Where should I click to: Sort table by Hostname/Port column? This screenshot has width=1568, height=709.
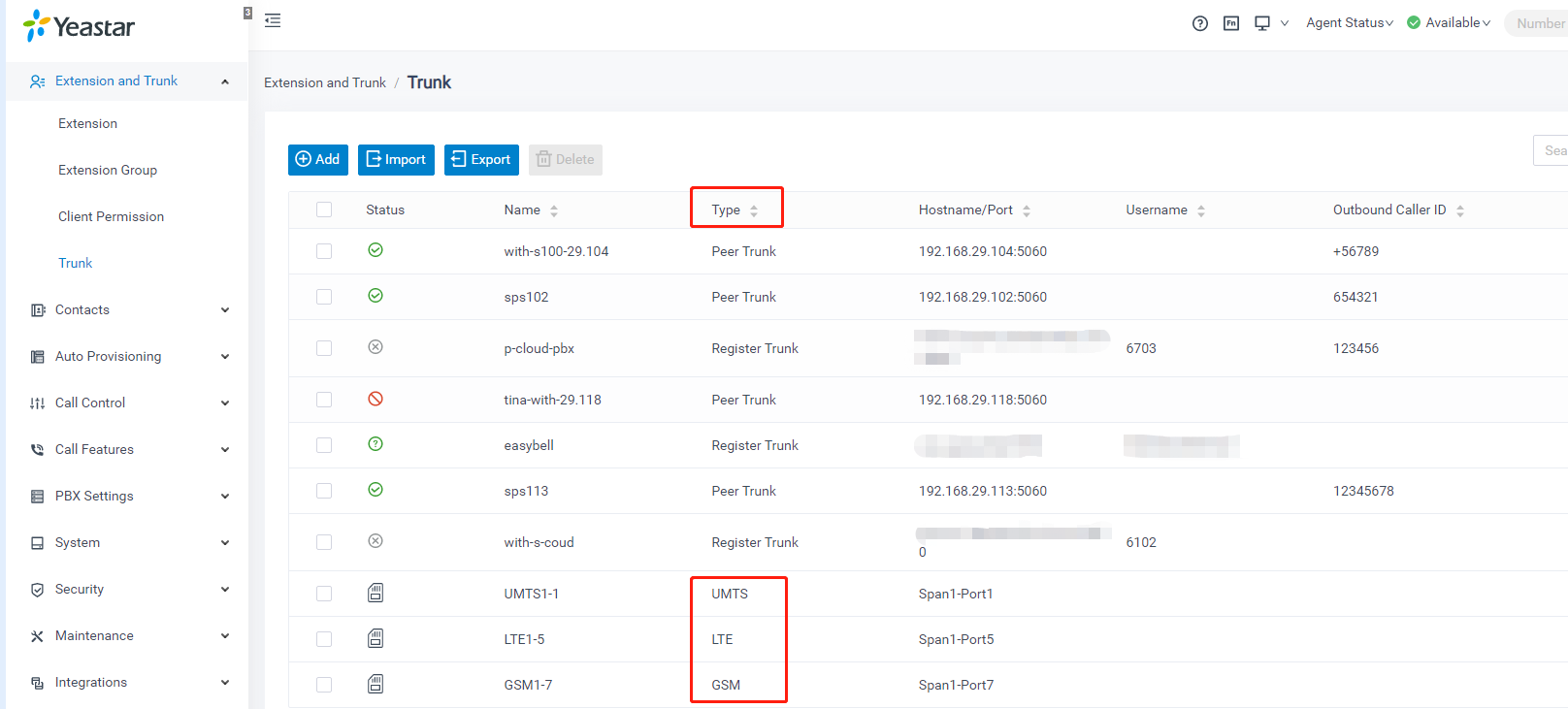1027,210
